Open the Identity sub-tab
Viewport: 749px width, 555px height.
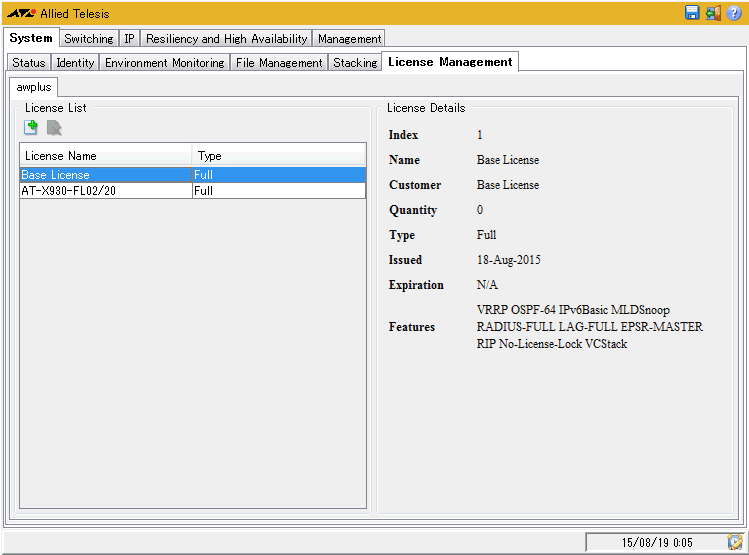tap(75, 63)
